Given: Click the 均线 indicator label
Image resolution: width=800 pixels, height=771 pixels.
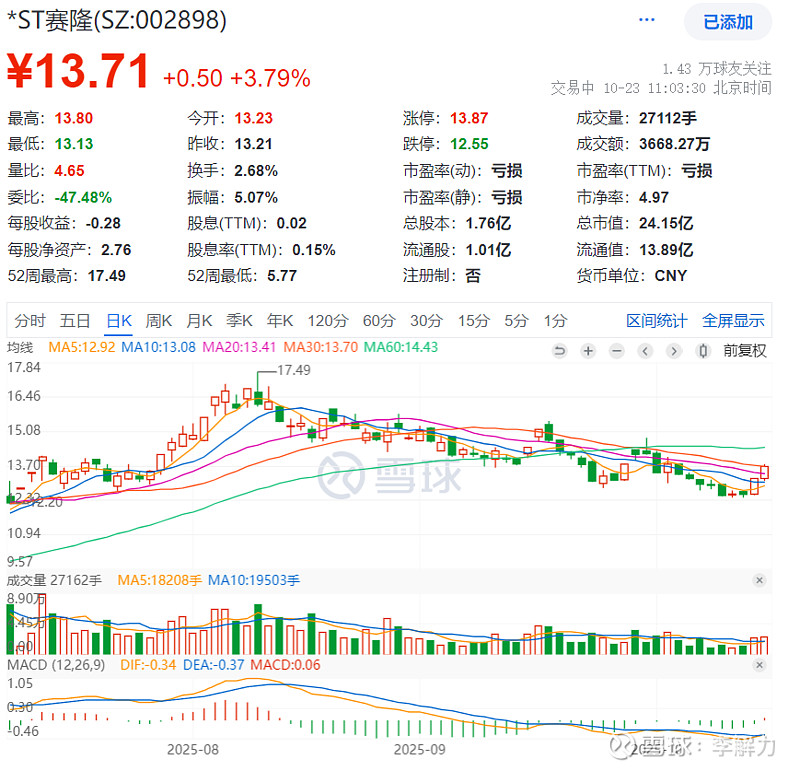Looking at the screenshot, I should click(x=20, y=347).
